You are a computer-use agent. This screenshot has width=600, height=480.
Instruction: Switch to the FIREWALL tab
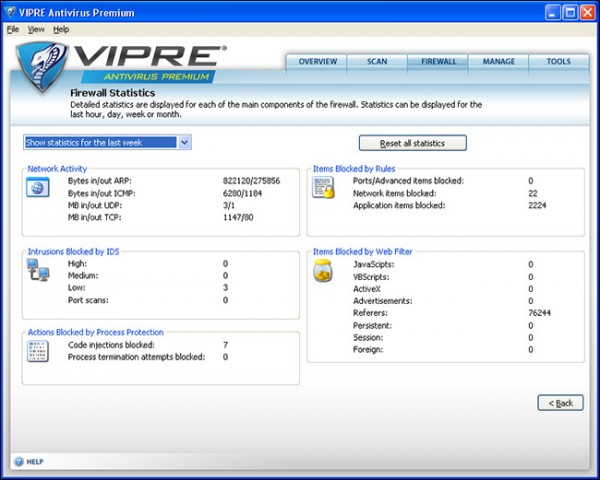click(438, 62)
